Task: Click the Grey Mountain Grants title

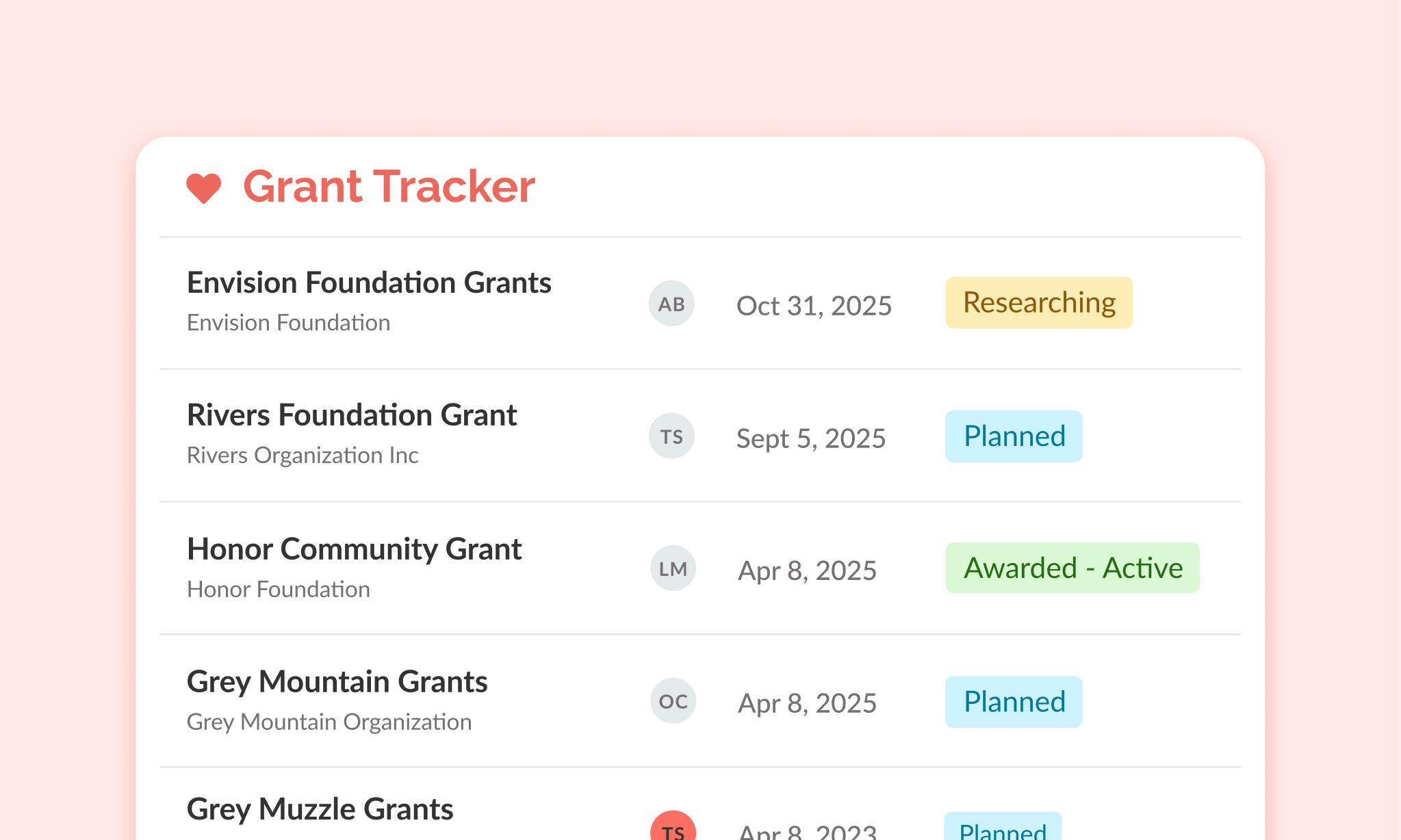Action: pos(337,681)
